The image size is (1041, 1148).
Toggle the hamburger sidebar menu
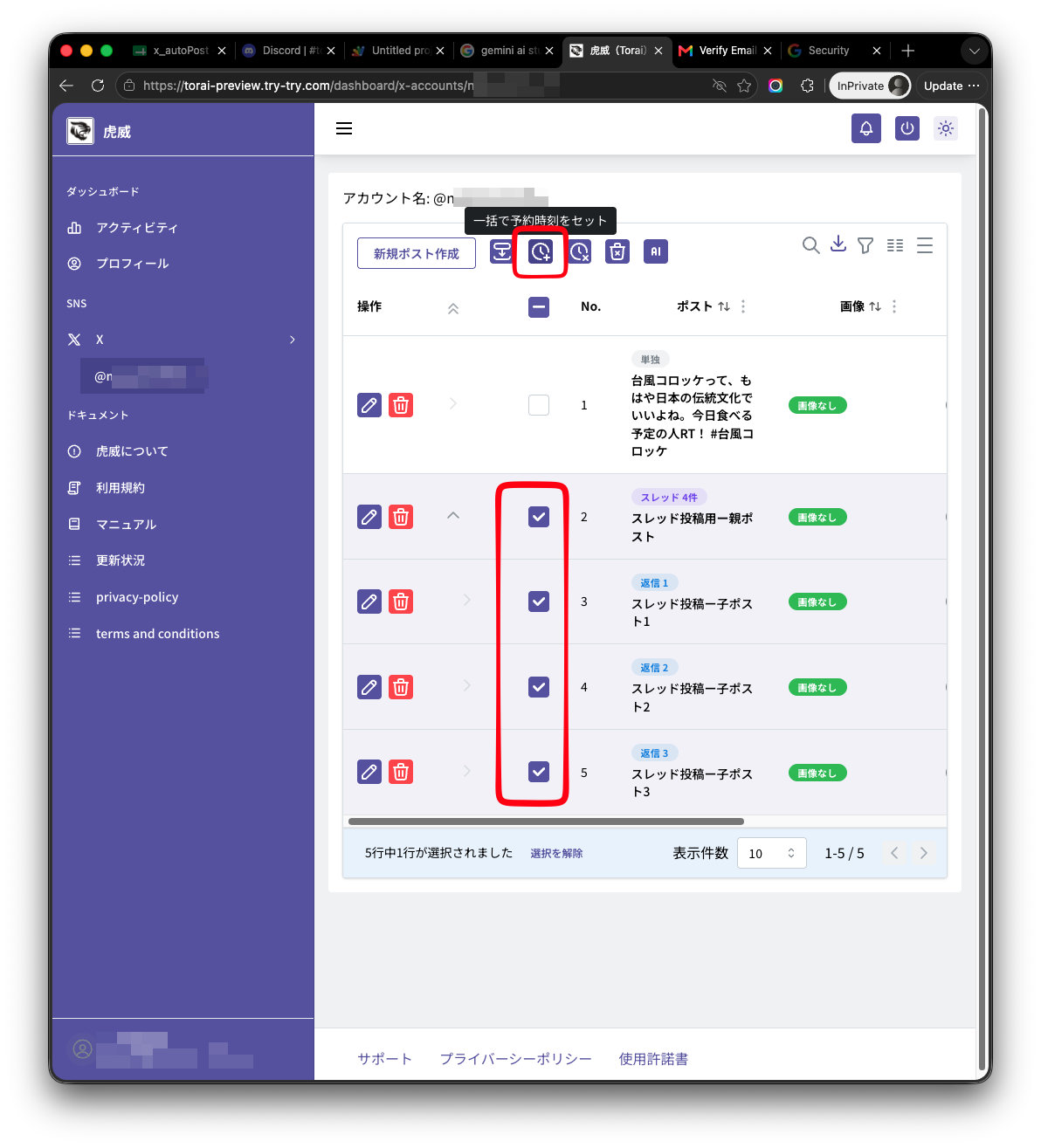[x=344, y=128]
